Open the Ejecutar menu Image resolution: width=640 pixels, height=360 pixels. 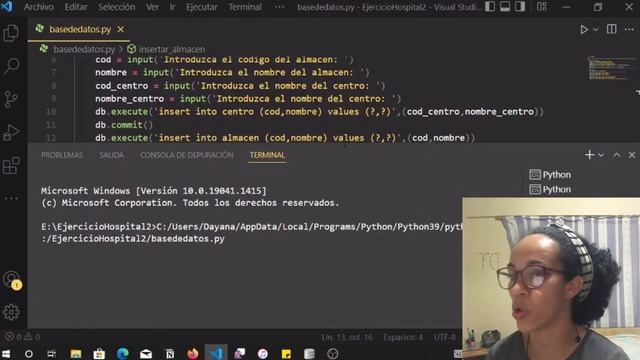202,7
